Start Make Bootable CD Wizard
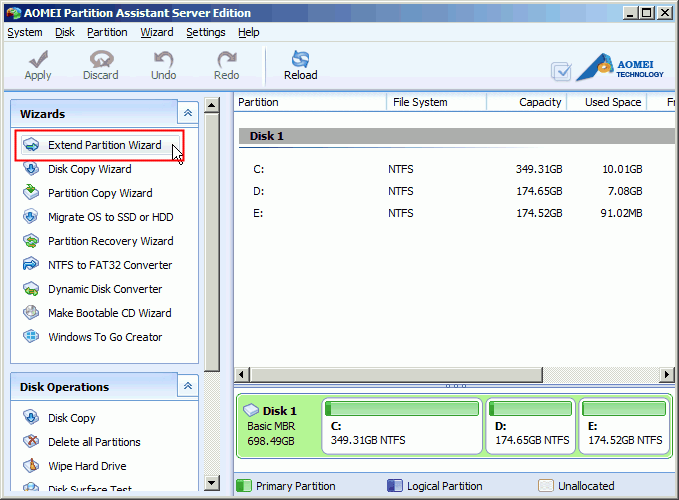 pyautogui.click(x=110, y=313)
